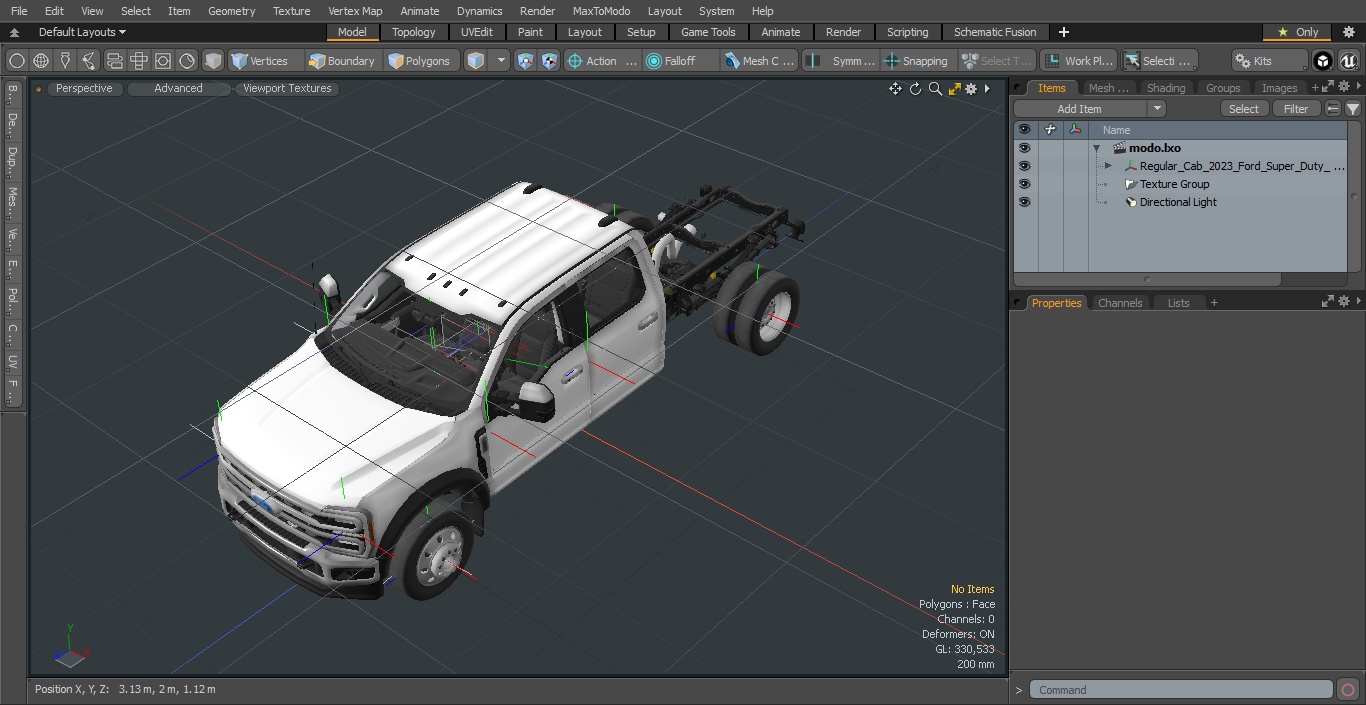Open the Unity kit cube icon
Image resolution: width=1366 pixels, height=705 pixels.
click(1323, 61)
